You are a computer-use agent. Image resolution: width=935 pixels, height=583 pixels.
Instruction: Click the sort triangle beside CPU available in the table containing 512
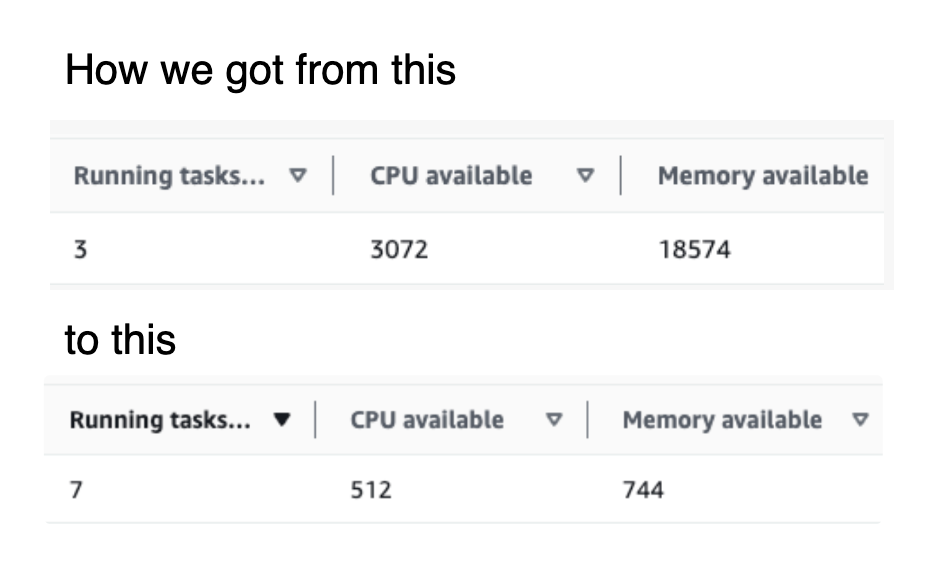point(554,420)
